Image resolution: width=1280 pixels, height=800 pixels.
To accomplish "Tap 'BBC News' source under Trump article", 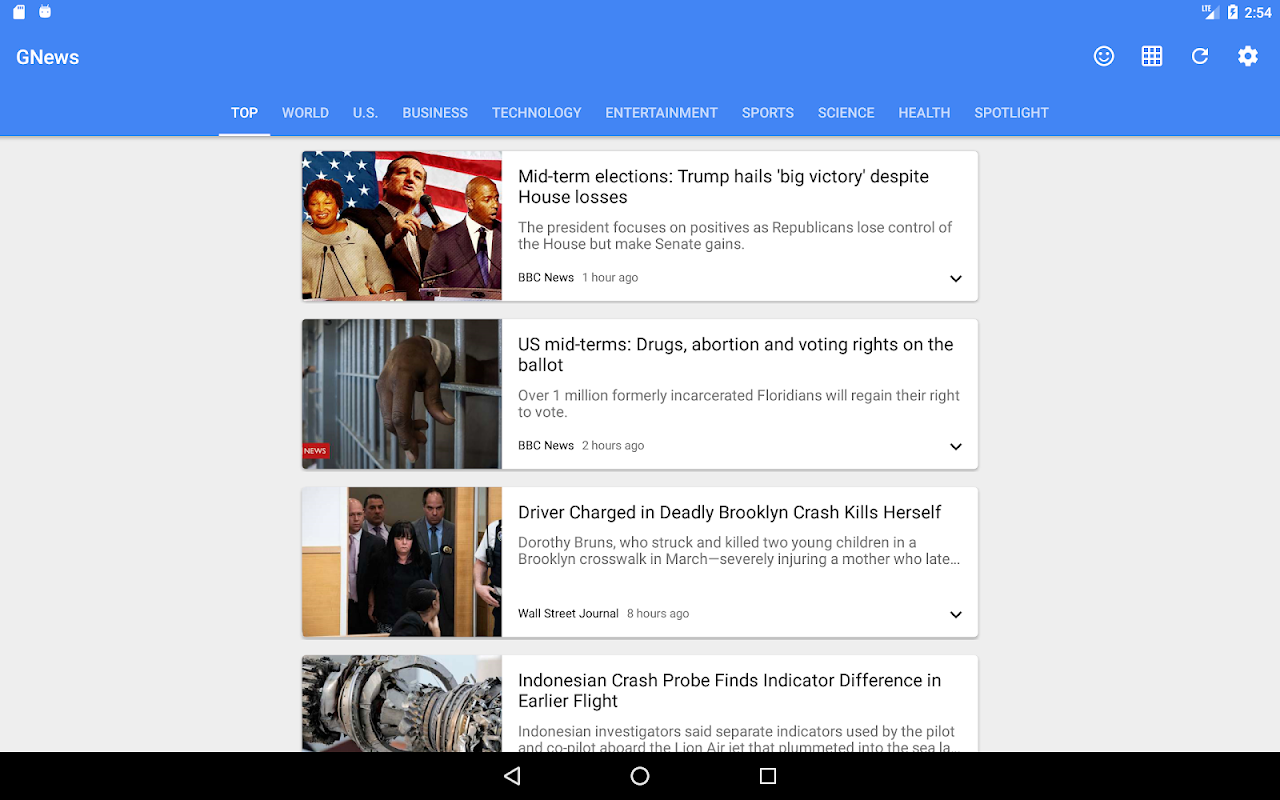I will tap(546, 278).
